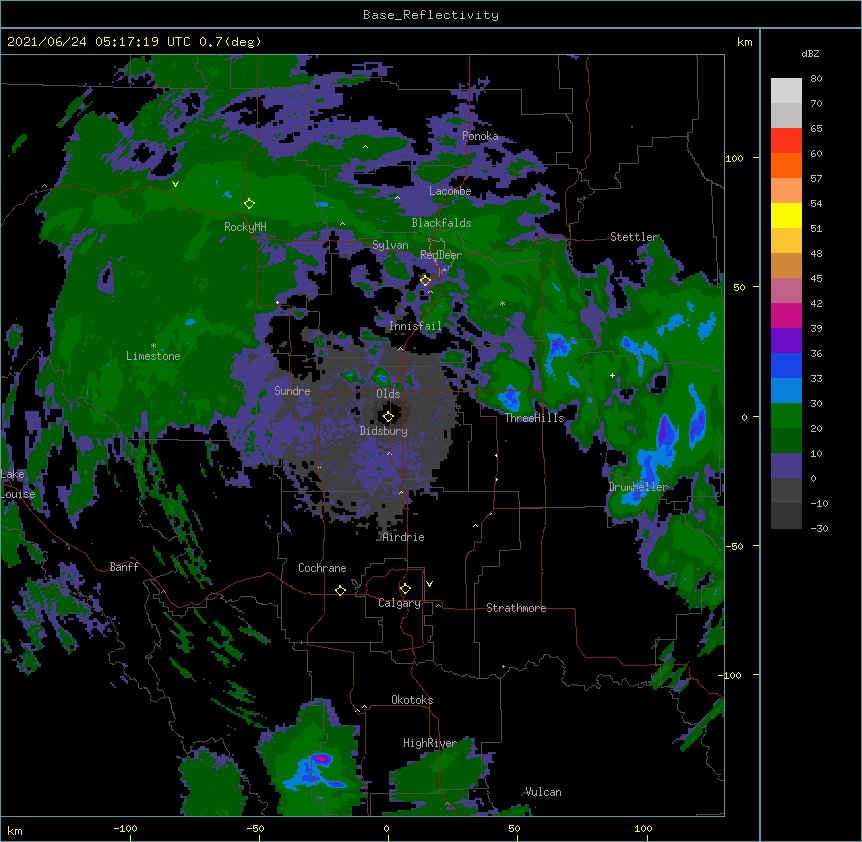862x842 pixels.
Task: Click the Okotoks city label
Action: point(412,700)
